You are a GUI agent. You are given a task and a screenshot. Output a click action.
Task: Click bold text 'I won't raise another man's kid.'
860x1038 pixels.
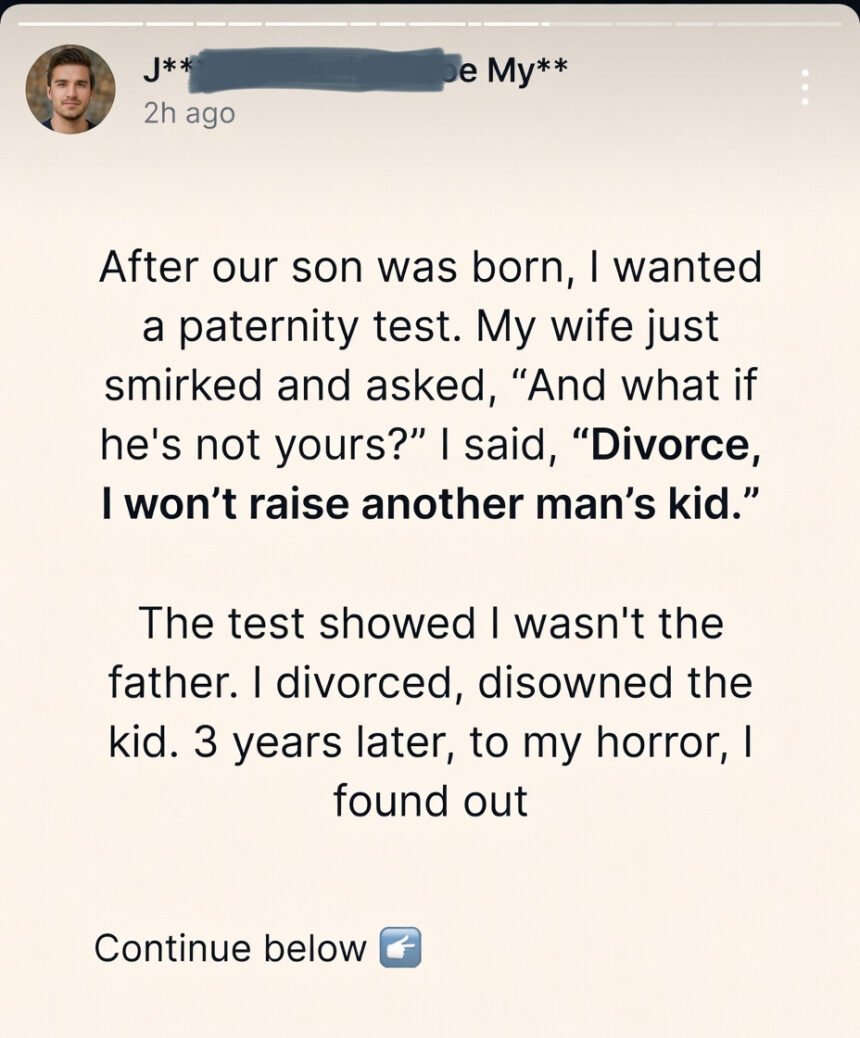point(430,505)
